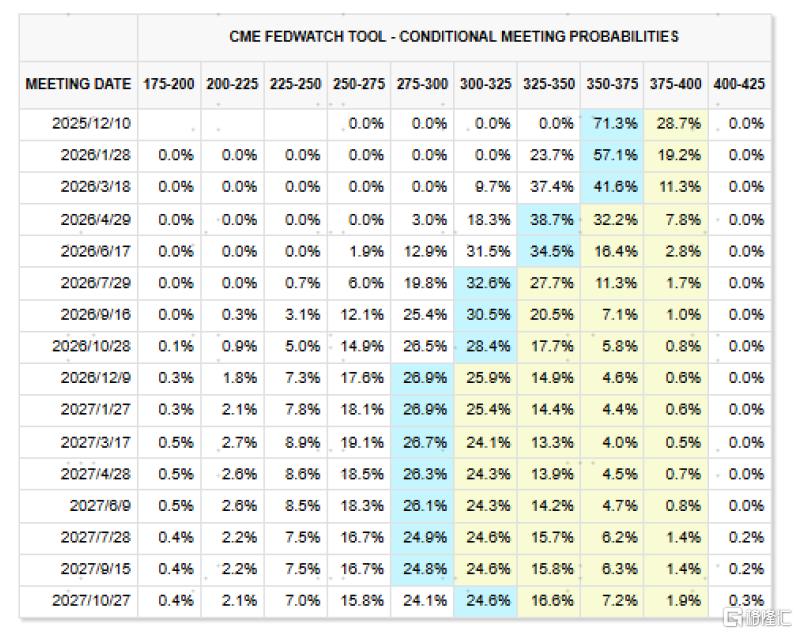This screenshot has height=634, width=798.
Task: Select the MEETING DATE column header
Action: coord(78,84)
